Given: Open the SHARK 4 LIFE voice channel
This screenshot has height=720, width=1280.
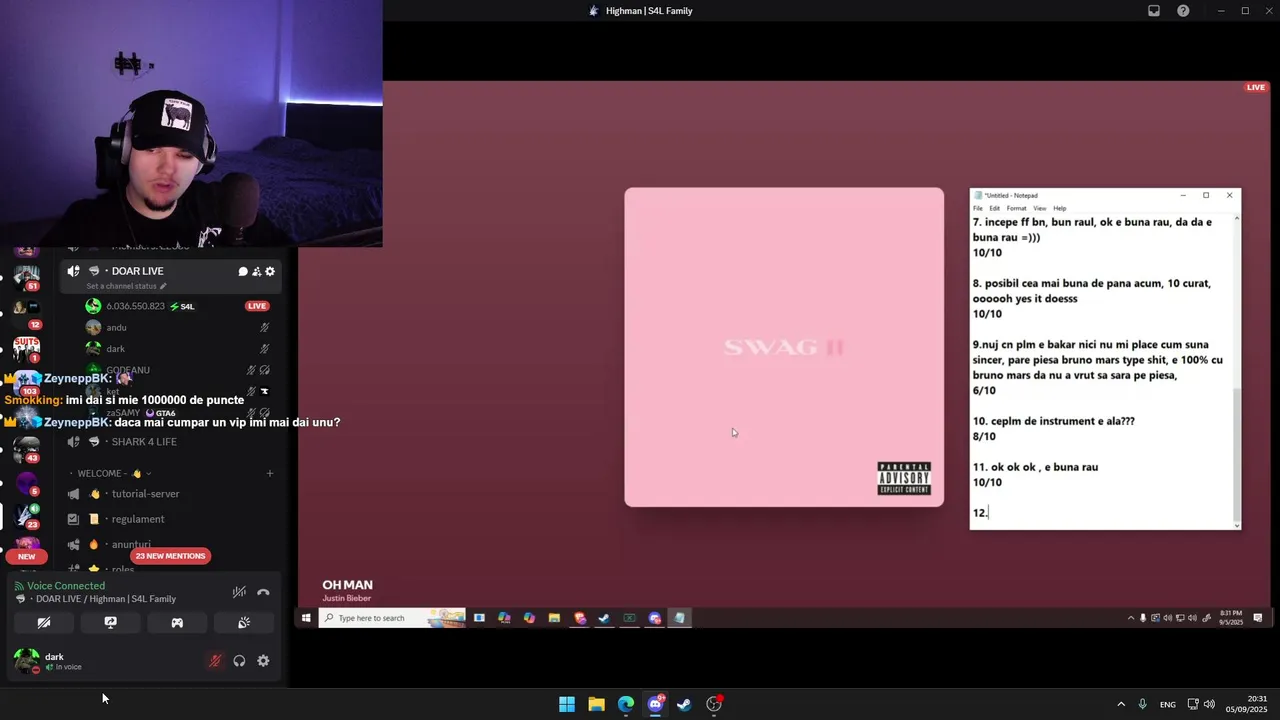Looking at the screenshot, I should click(x=144, y=442).
